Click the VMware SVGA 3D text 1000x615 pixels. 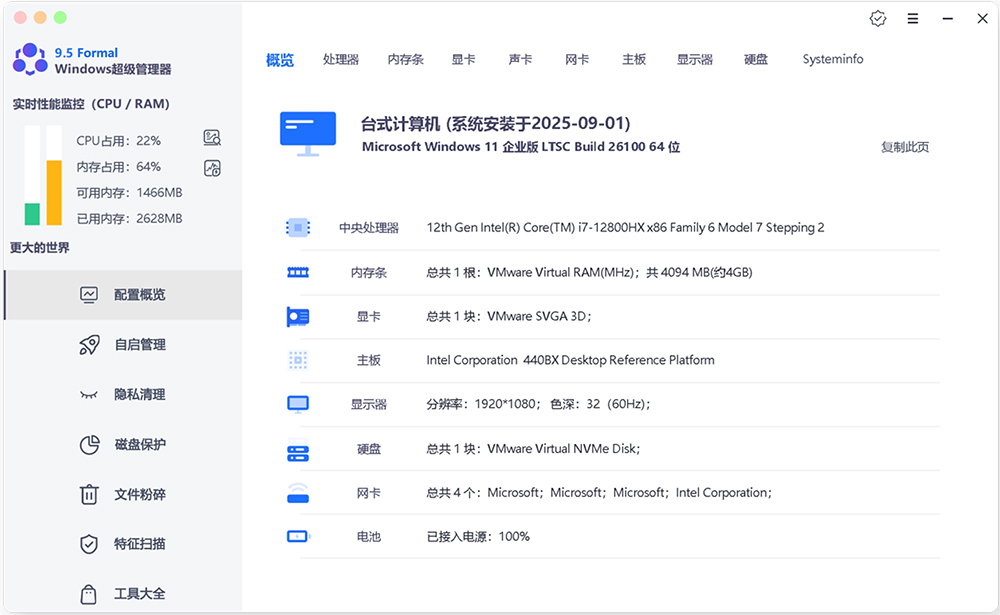pos(509,316)
